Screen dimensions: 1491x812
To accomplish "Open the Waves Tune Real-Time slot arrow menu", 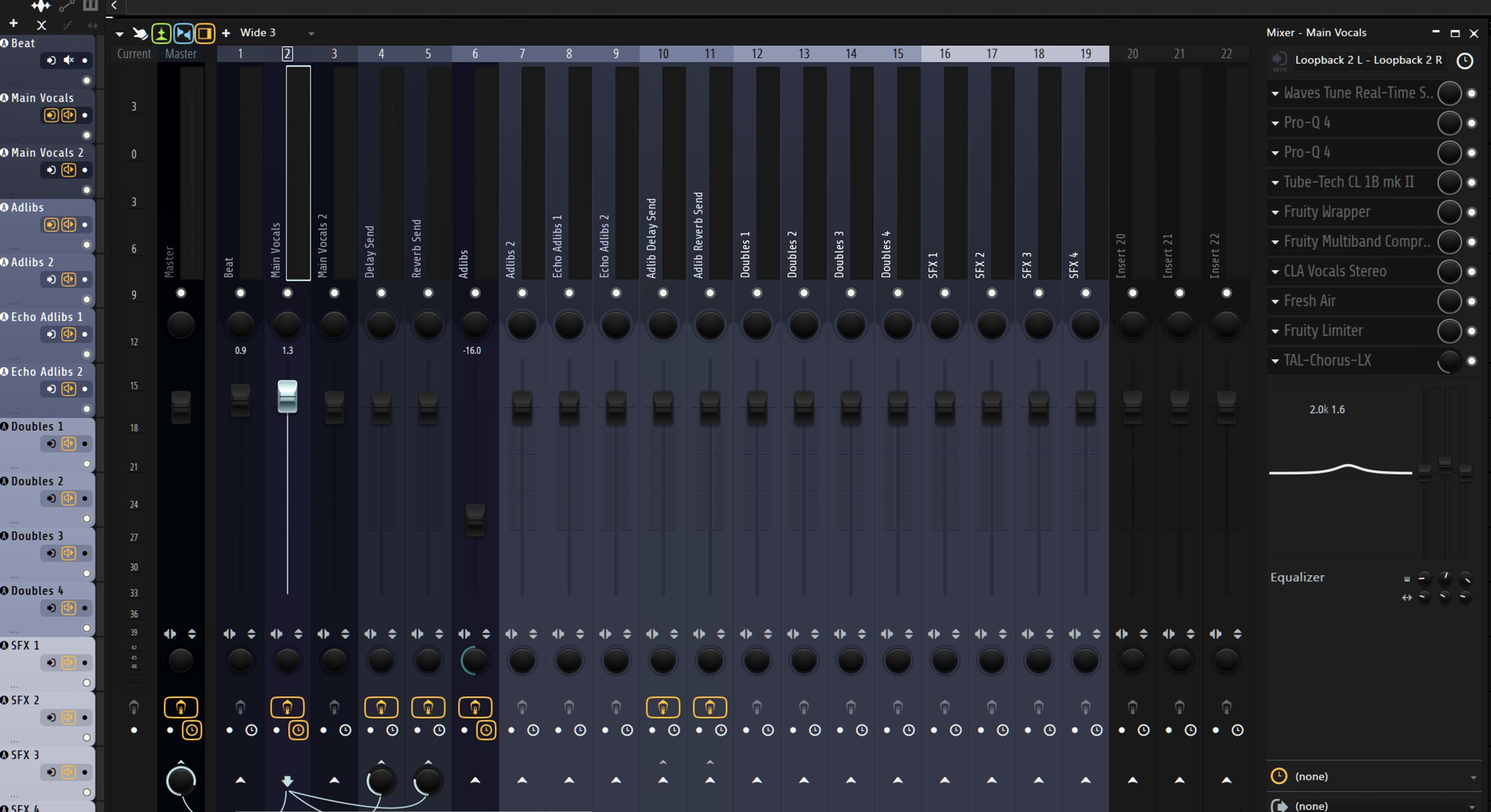I will pos(1275,93).
